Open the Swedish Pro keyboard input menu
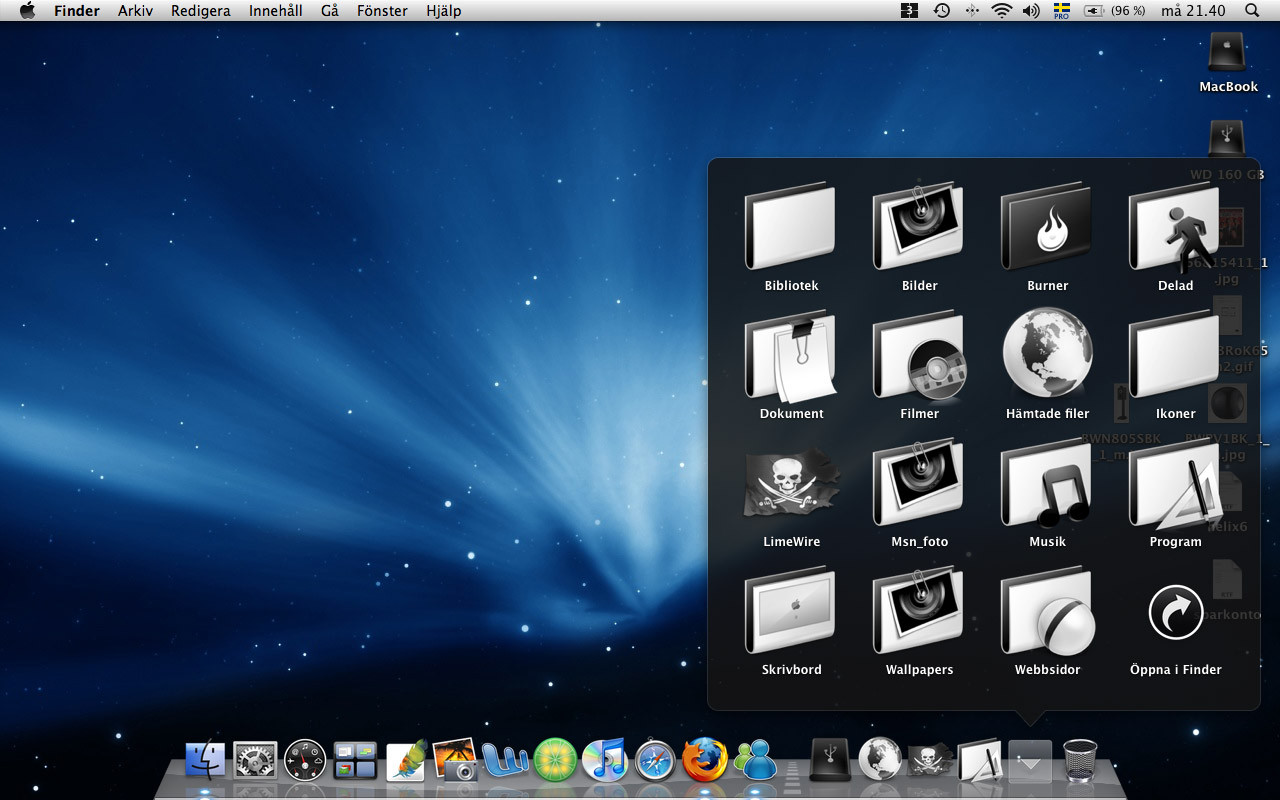 click(x=1062, y=11)
